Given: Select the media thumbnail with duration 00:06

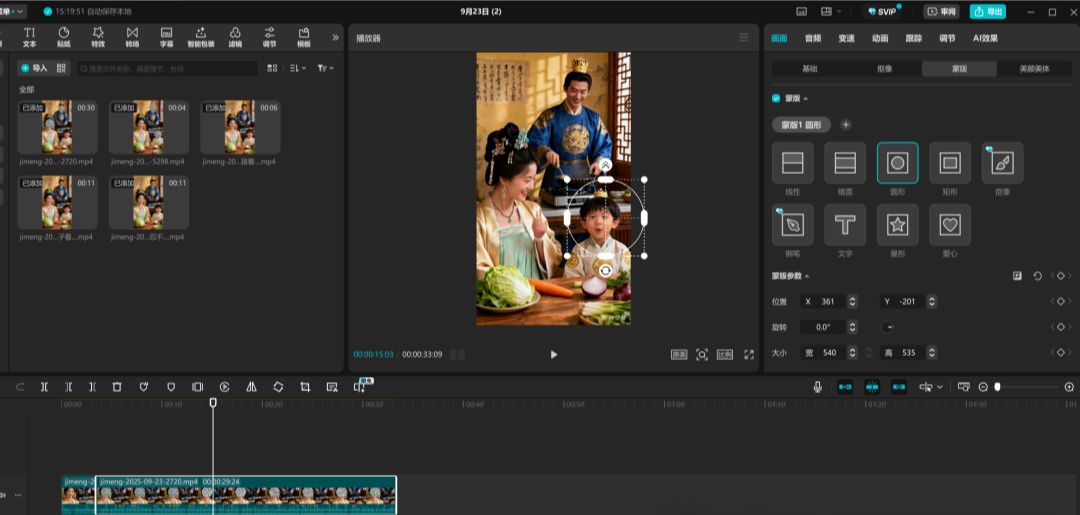Looking at the screenshot, I should click(x=240, y=127).
